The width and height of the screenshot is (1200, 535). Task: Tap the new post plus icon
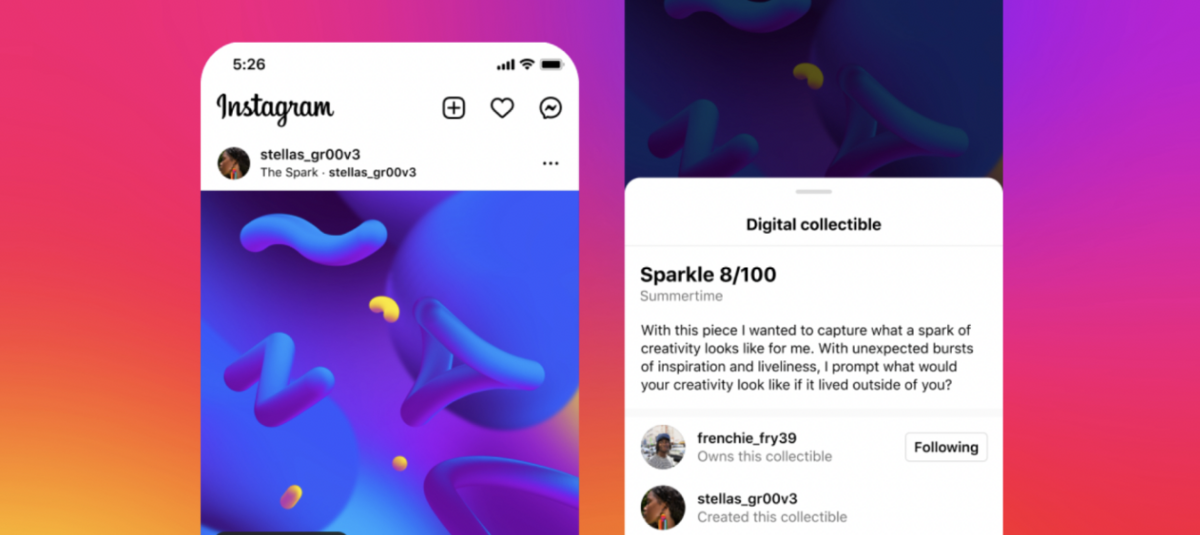point(454,108)
